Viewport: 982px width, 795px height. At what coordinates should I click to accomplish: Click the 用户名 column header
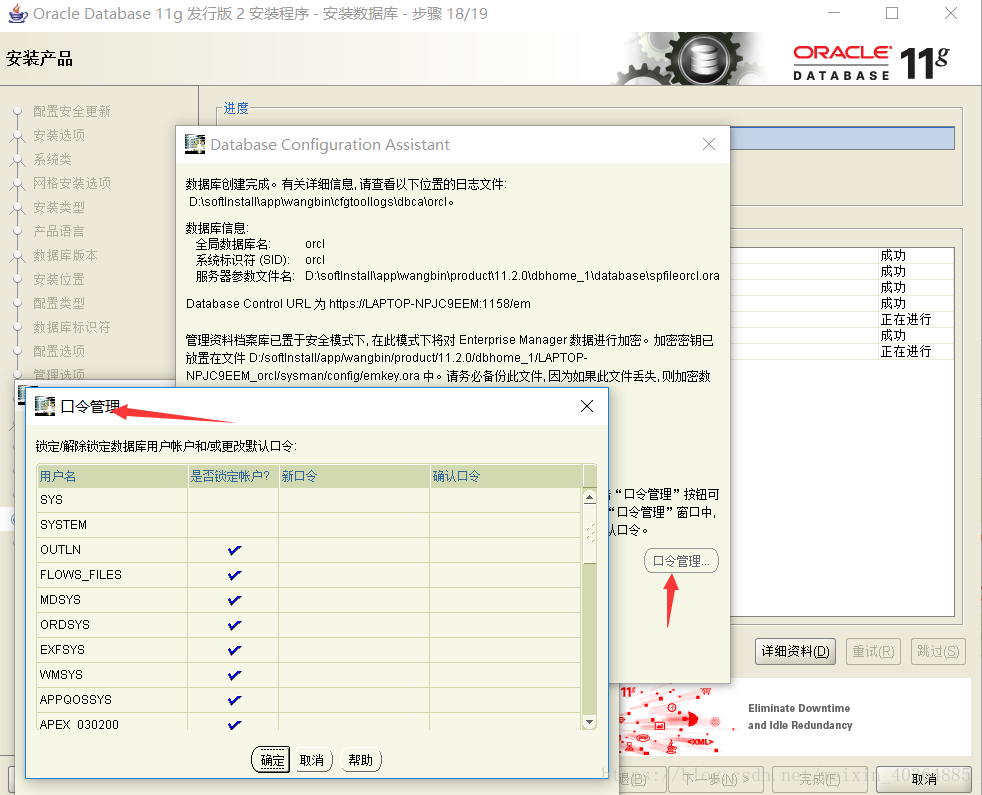113,476
